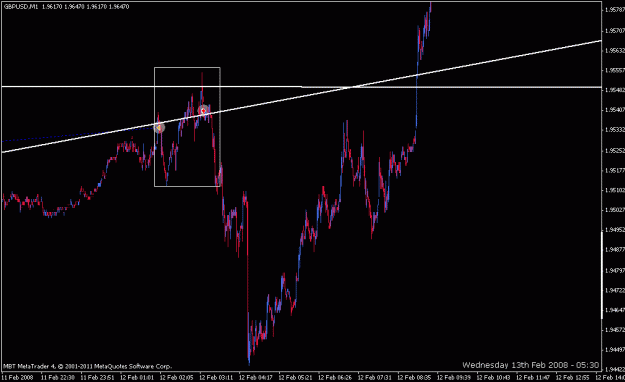
Task: Click the '12 Feb 08:35' time axis label
Action: 414,377
